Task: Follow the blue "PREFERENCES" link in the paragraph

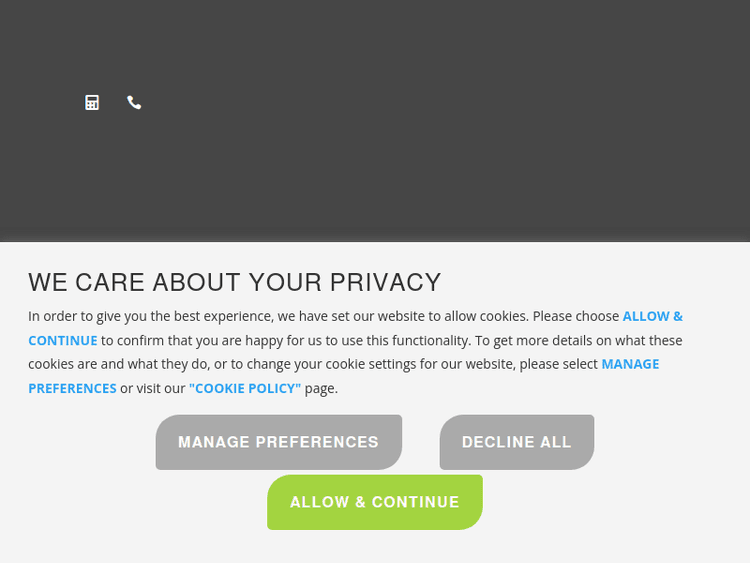Action: point(72,388)
